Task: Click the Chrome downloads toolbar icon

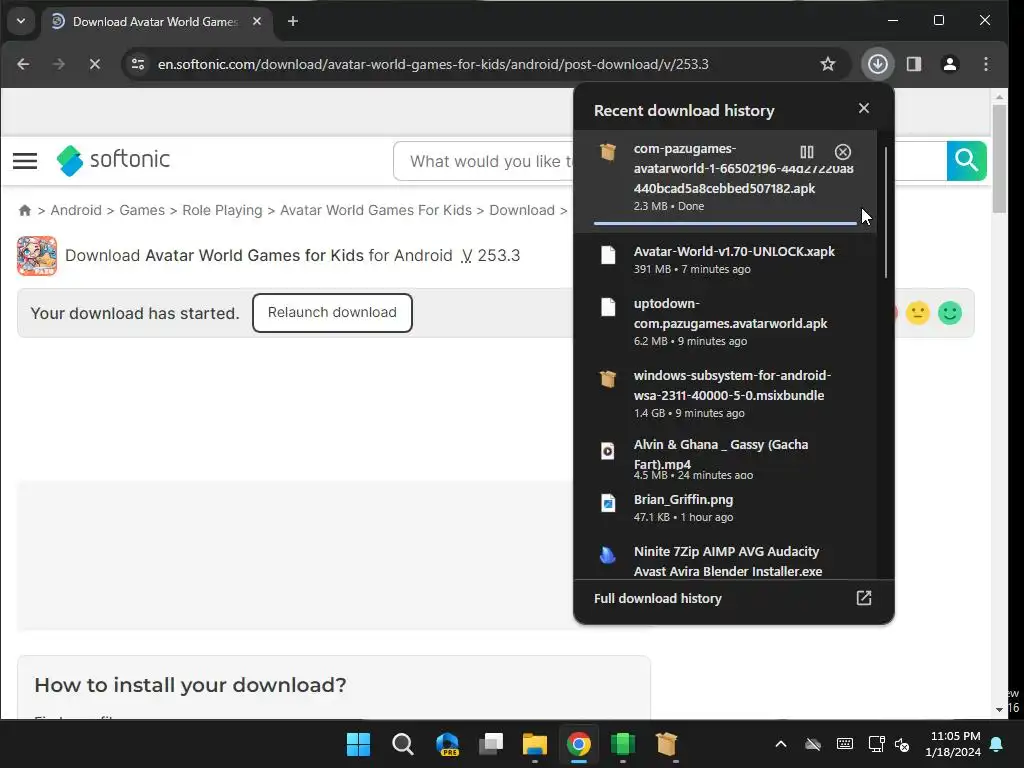Action: tap(877, 64)
